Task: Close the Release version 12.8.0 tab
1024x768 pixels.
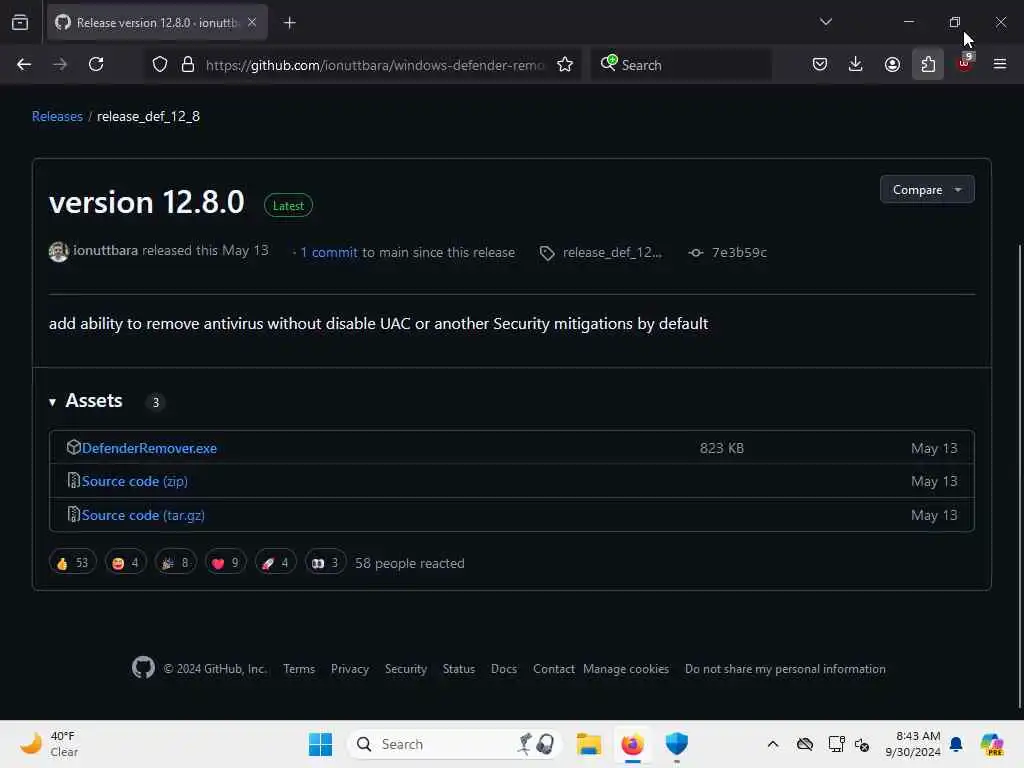Action: (252, 23)
